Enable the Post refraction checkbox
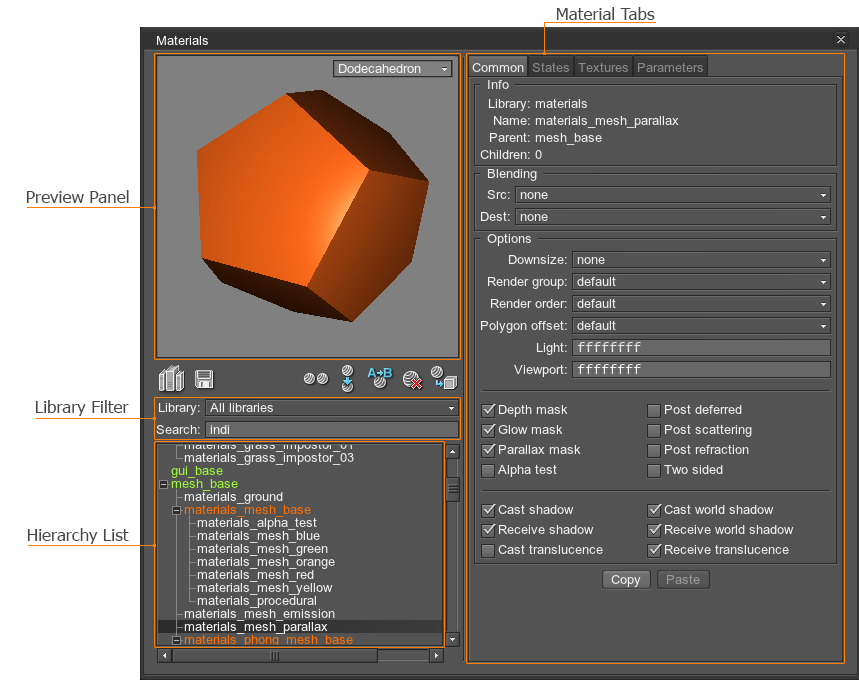The image size is (859, 680). pyautogui.click(x=654, y=450)
